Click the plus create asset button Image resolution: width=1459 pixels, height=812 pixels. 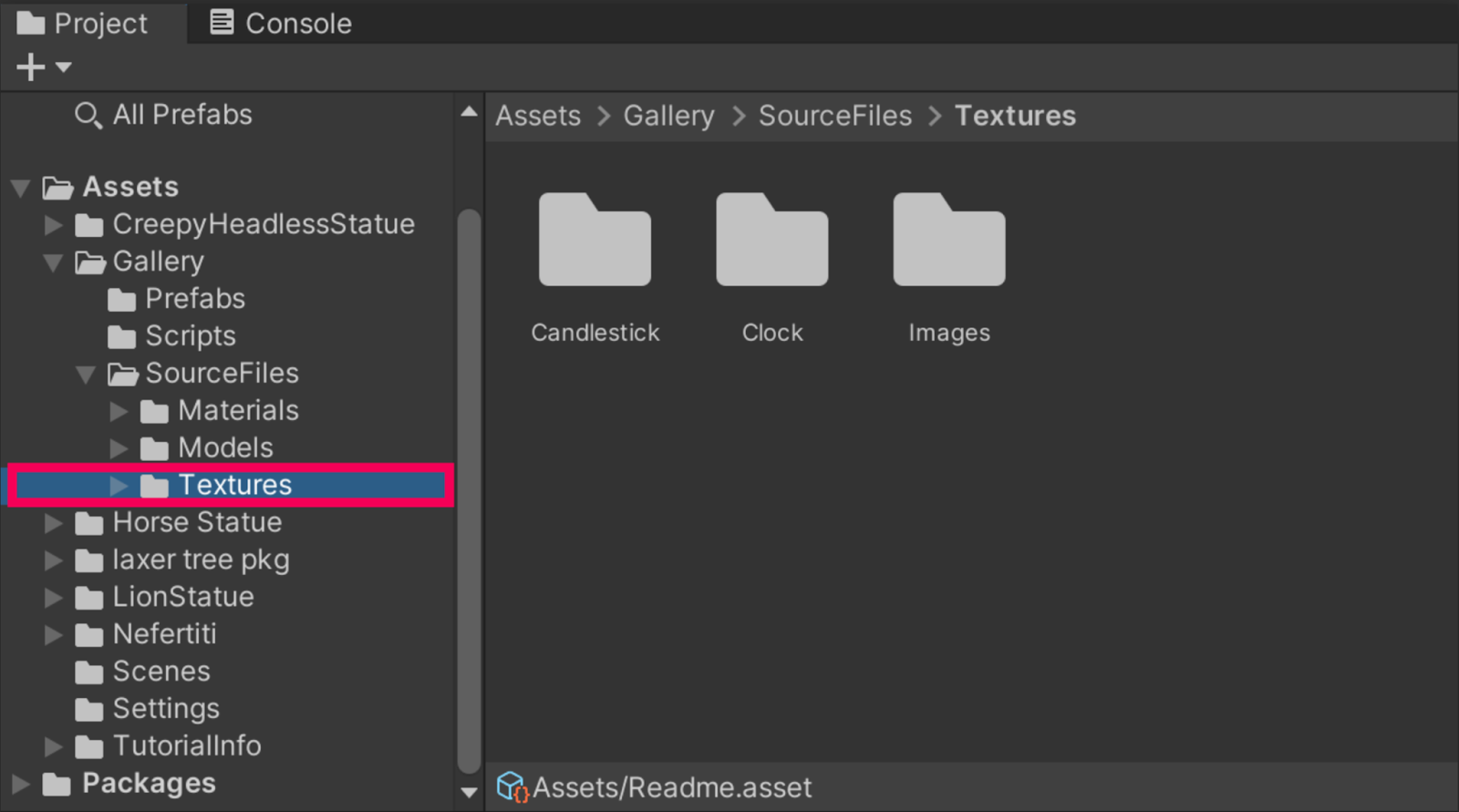31,67
